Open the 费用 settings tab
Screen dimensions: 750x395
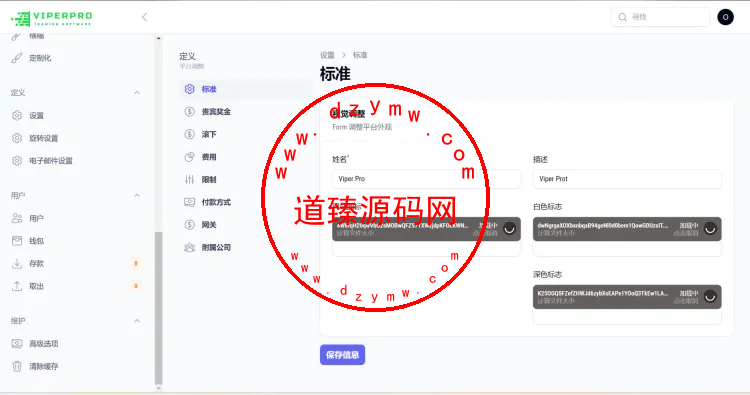(245, 157)
